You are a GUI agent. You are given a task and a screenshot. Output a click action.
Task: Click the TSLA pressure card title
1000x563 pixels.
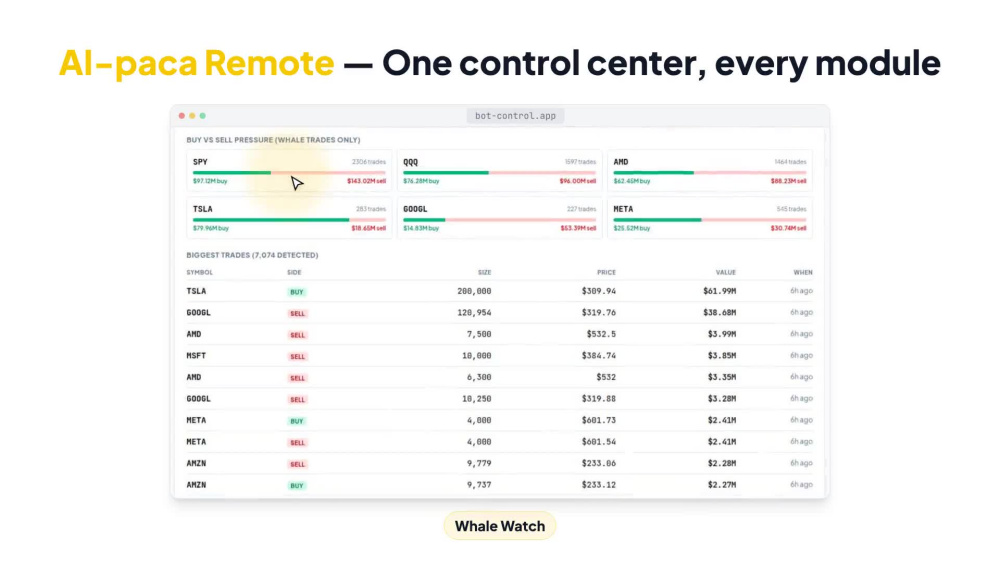(x=203, y=209)
